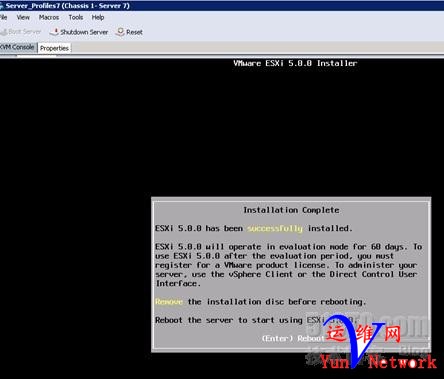Click the (Enter) Reboot prompt
The width and height of the screenshot is (444, 379).
293,338
